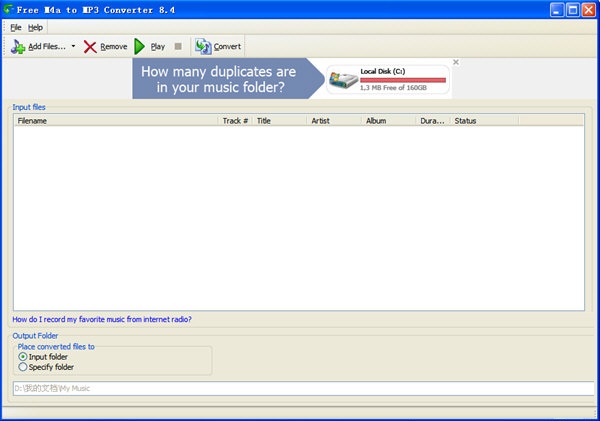Click the green Play triangle icon
The width and height of the screenshot is (600, 421).
tap(140, 47)
